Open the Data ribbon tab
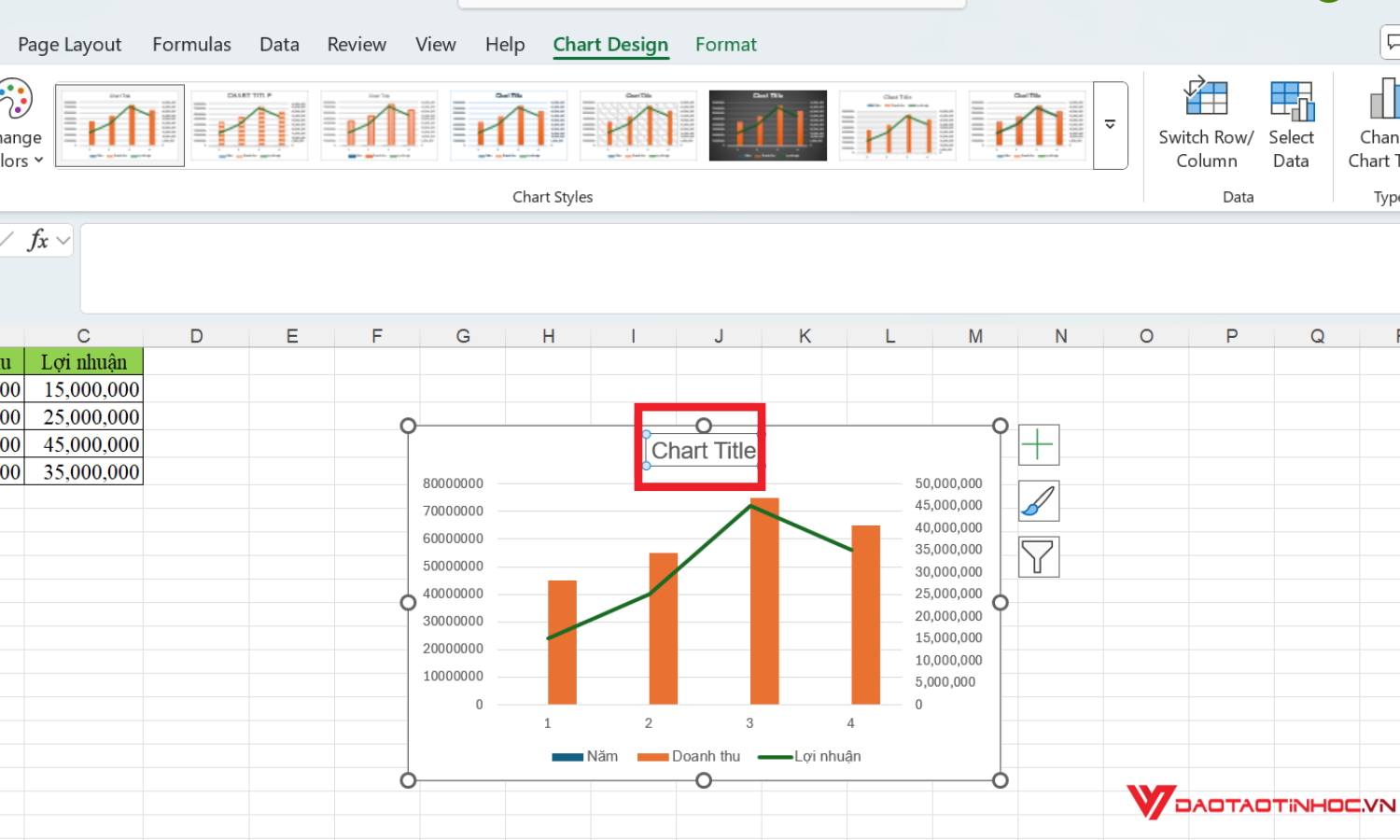 279,45
